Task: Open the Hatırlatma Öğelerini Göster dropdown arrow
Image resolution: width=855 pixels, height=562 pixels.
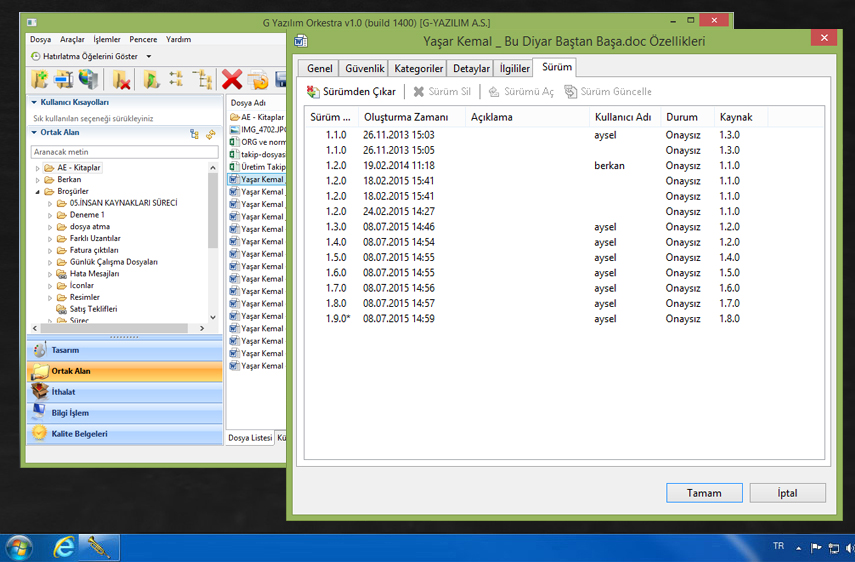Action: coord(149,57)
